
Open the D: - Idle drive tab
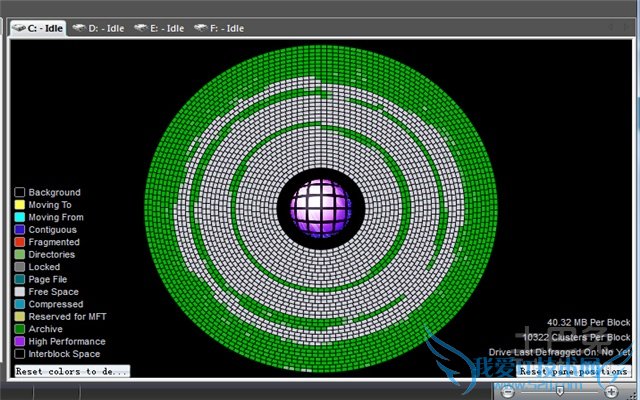tap(98, 28)
